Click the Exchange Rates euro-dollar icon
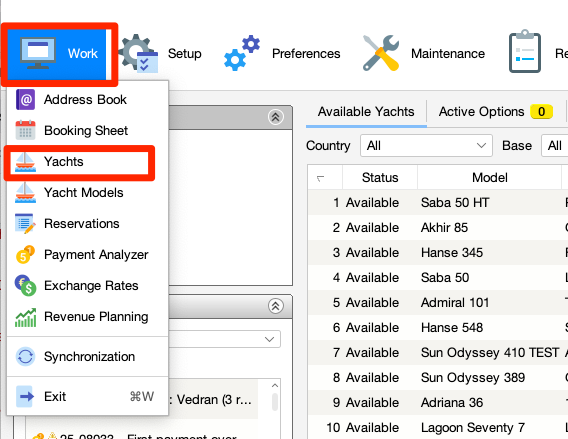The width and height of the screenshot is (568, 439). [x=25, y=285]
